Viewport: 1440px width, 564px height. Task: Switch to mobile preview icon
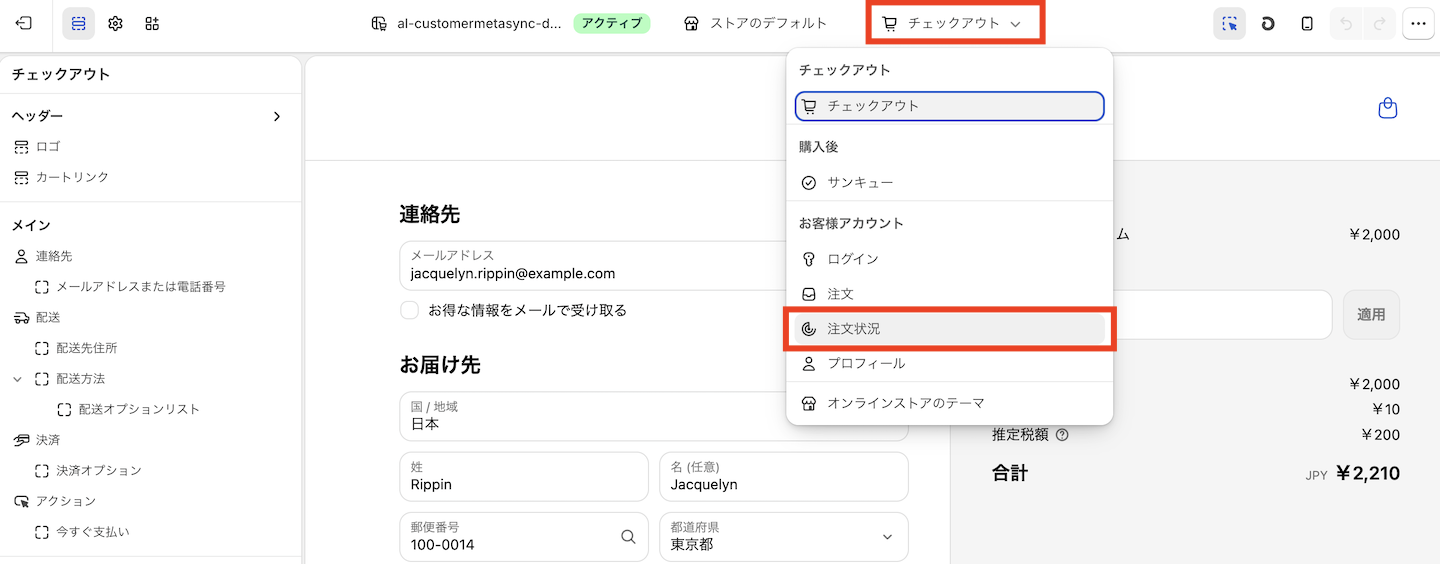1307,23
